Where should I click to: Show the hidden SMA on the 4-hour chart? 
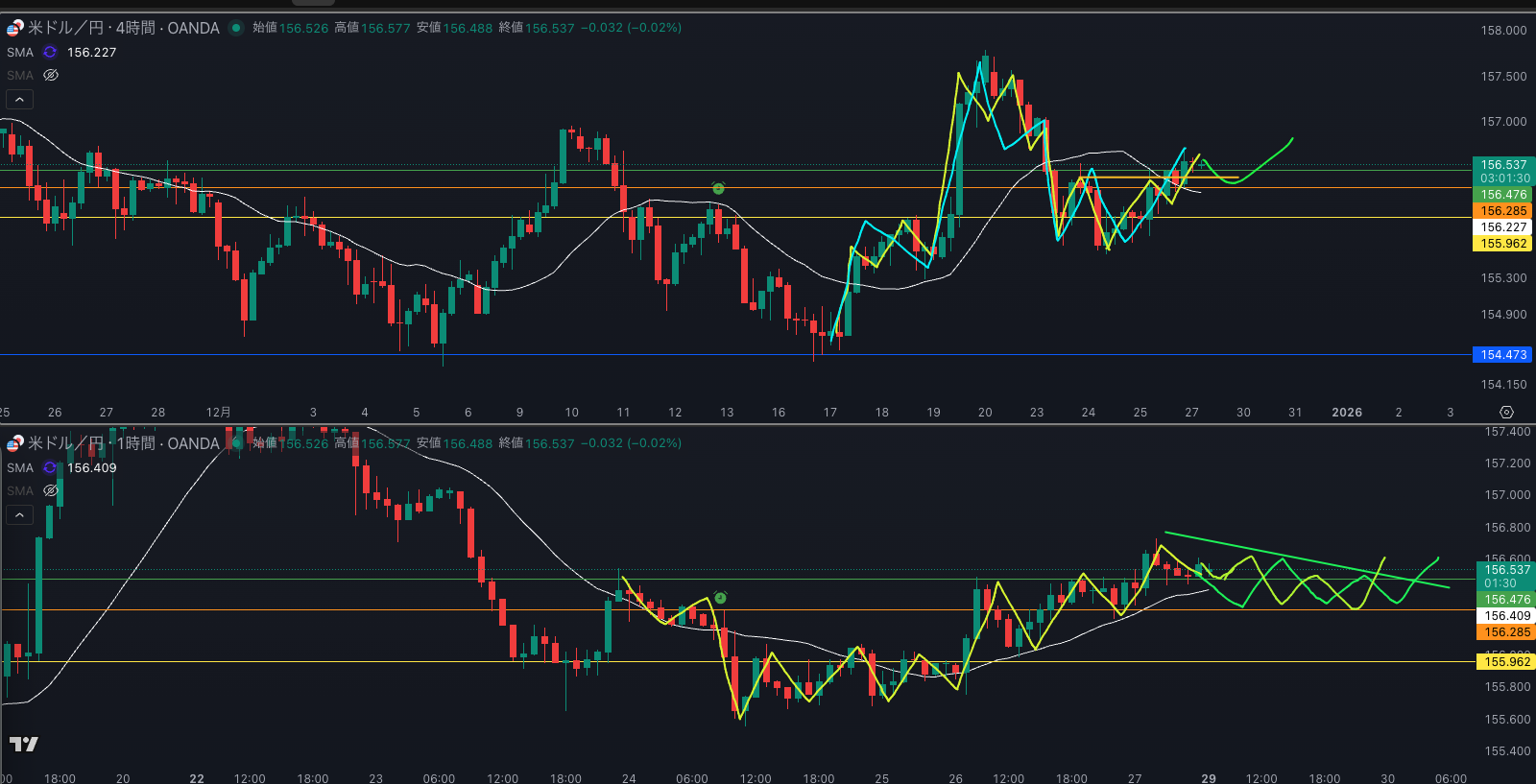click(x=51, y=76)
